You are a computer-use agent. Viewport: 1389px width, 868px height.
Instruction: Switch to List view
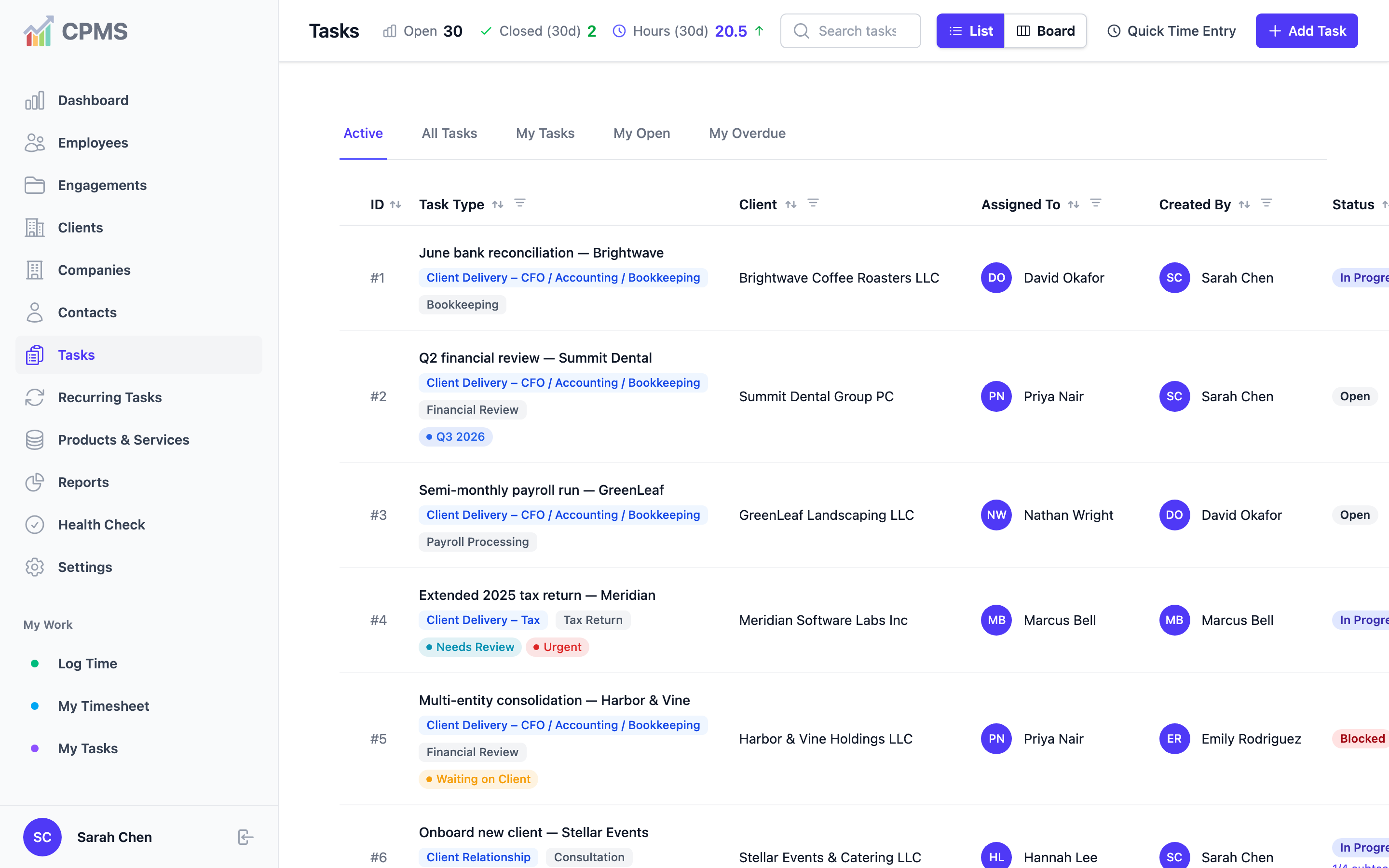[x=970, y=31]
